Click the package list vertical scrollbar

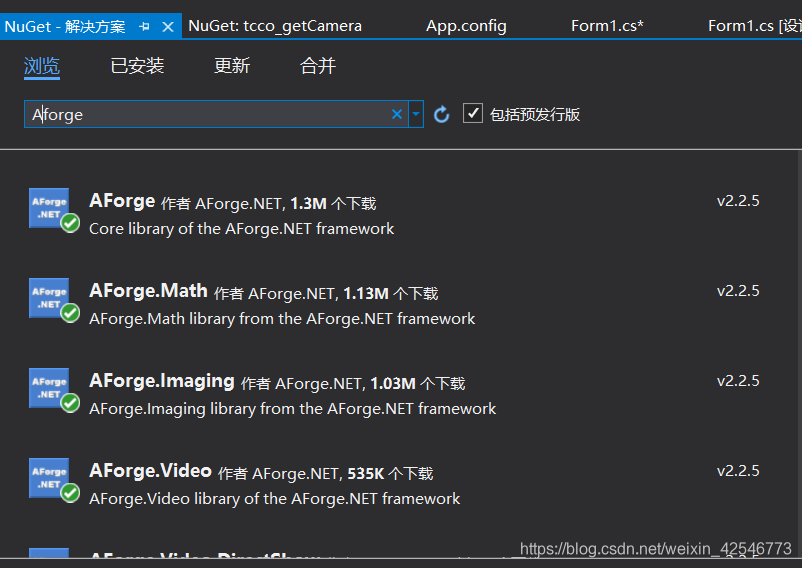point(799,354)
